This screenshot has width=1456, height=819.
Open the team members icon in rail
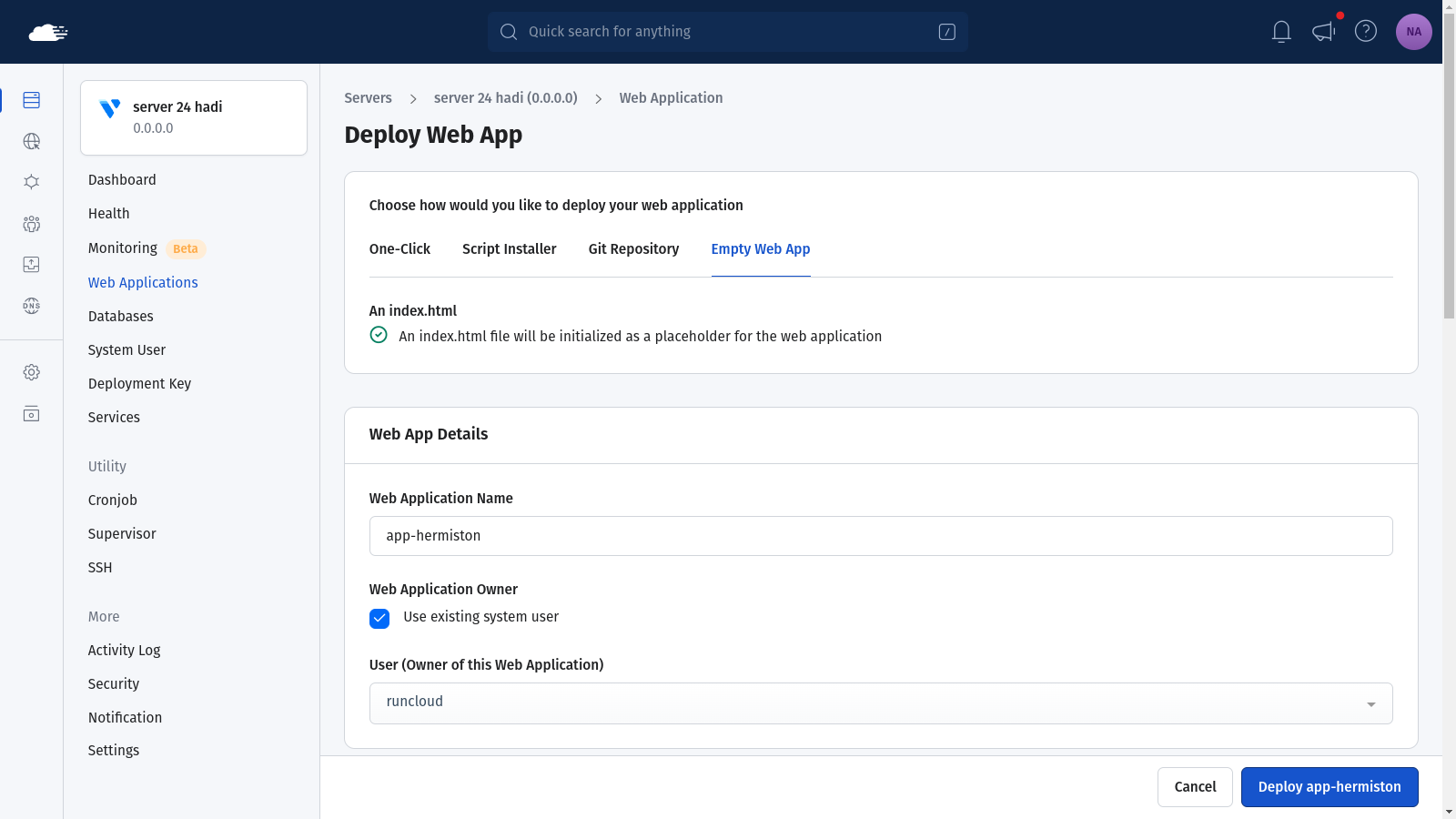[x=32, y=224]
